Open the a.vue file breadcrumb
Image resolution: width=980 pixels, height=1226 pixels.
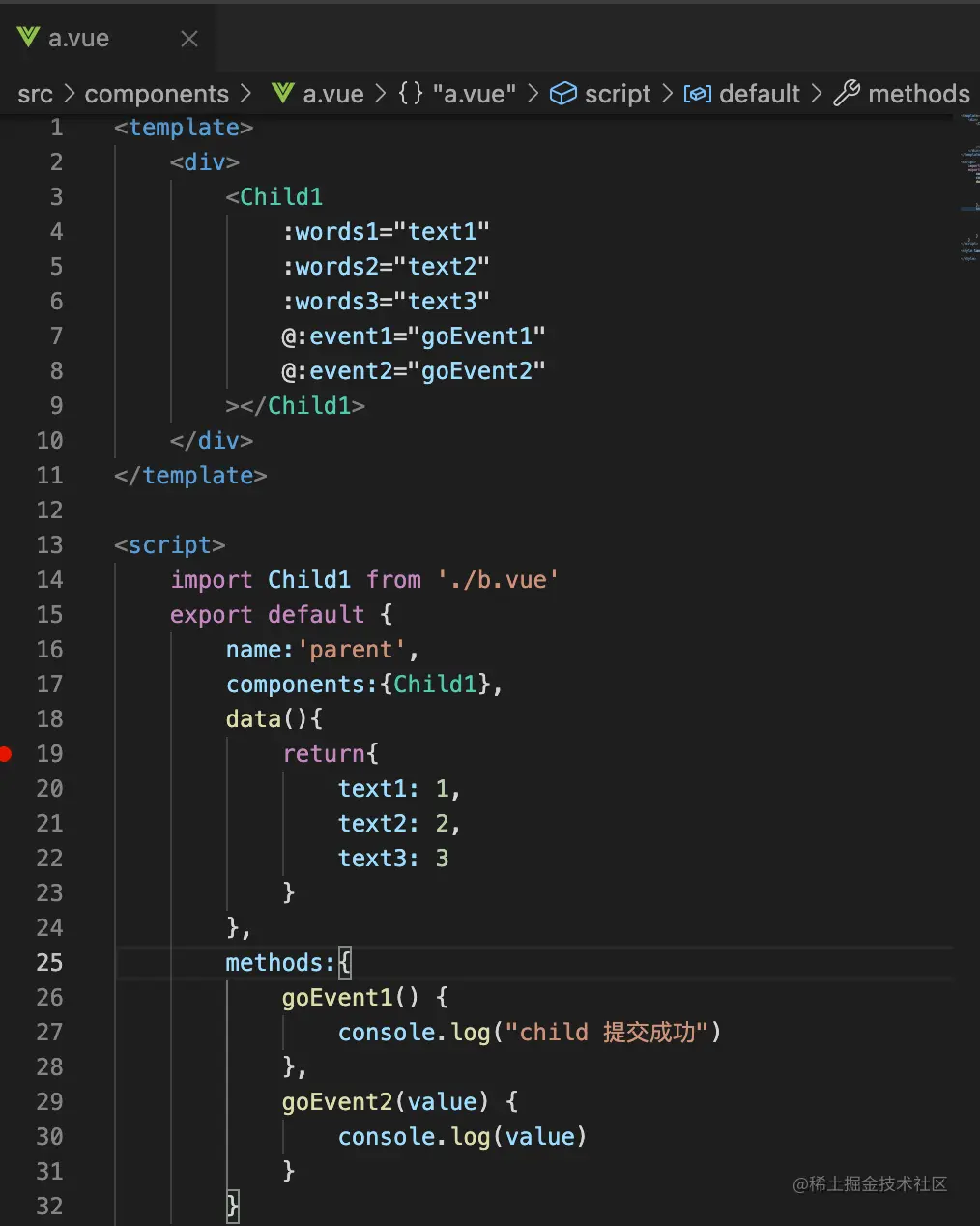(x=333, y=94)
